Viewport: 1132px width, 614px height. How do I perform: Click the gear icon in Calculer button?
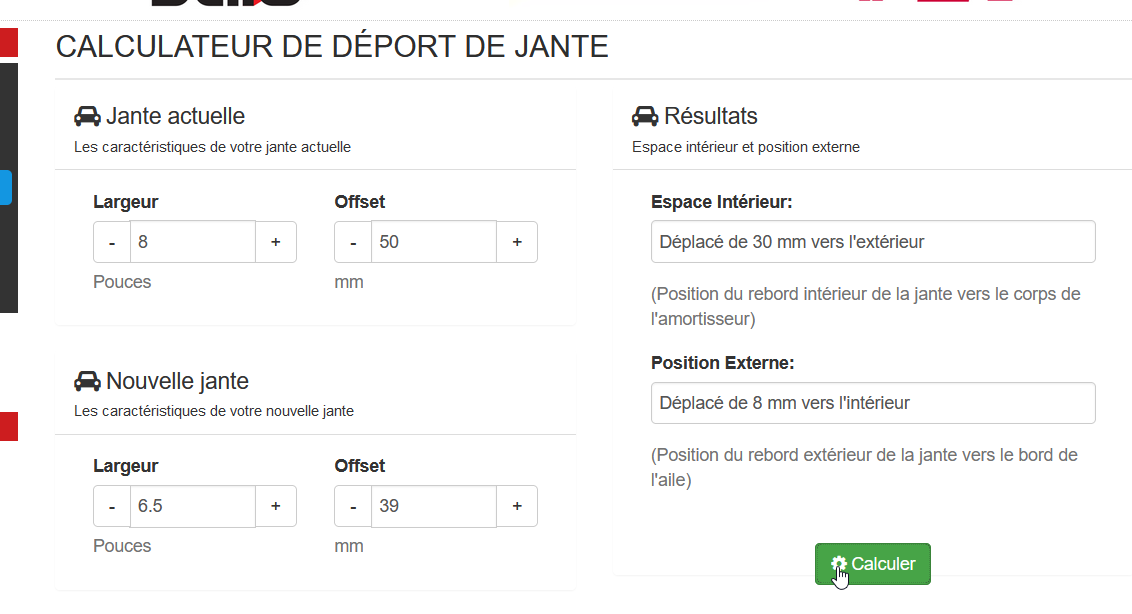(838, 564)
